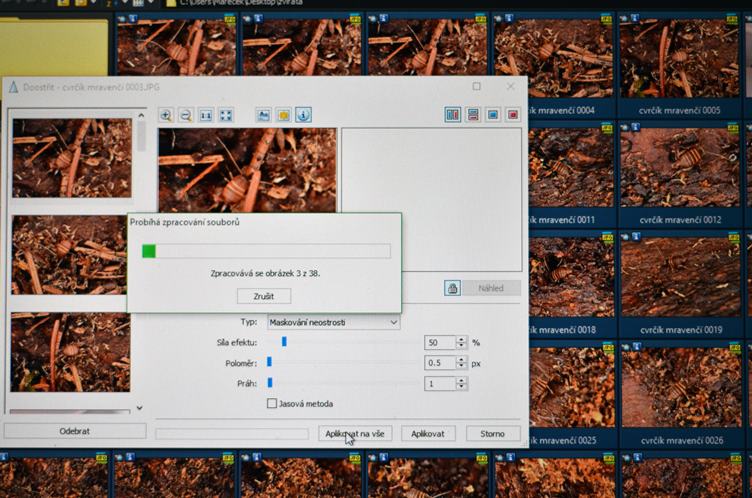
Task: Click the Síla efektu value field 50
Action: [x=440, y=343]
